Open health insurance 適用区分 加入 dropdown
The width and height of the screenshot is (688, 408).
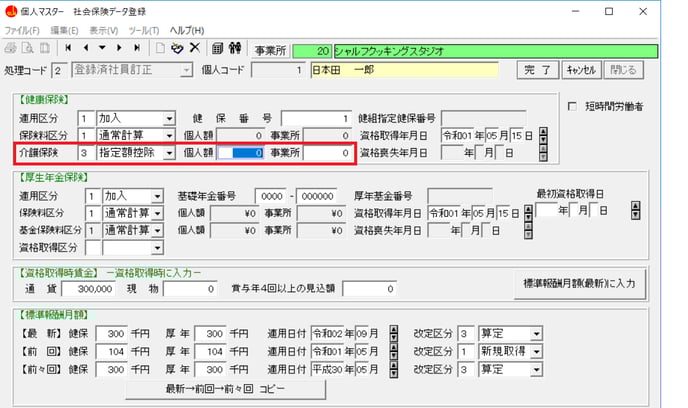coord(169,118)
